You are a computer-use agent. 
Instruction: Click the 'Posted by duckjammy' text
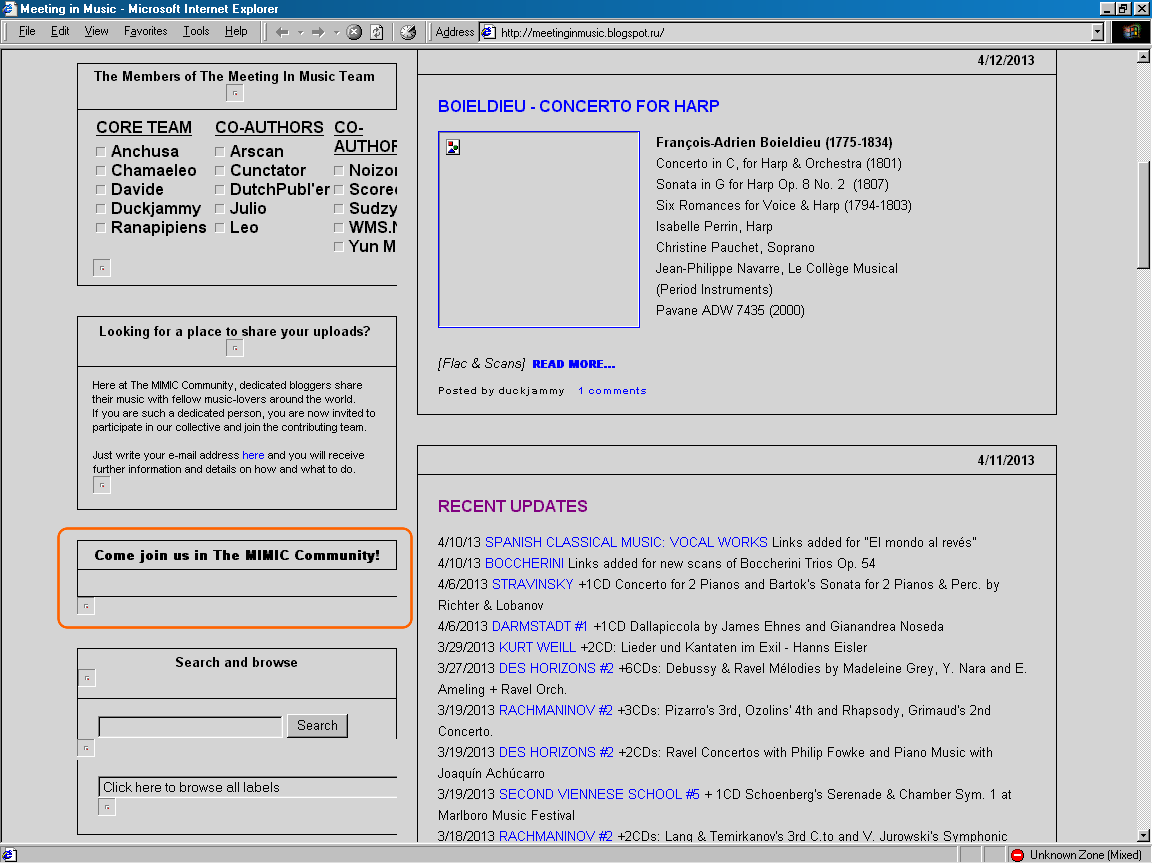(x=501, y=391)
